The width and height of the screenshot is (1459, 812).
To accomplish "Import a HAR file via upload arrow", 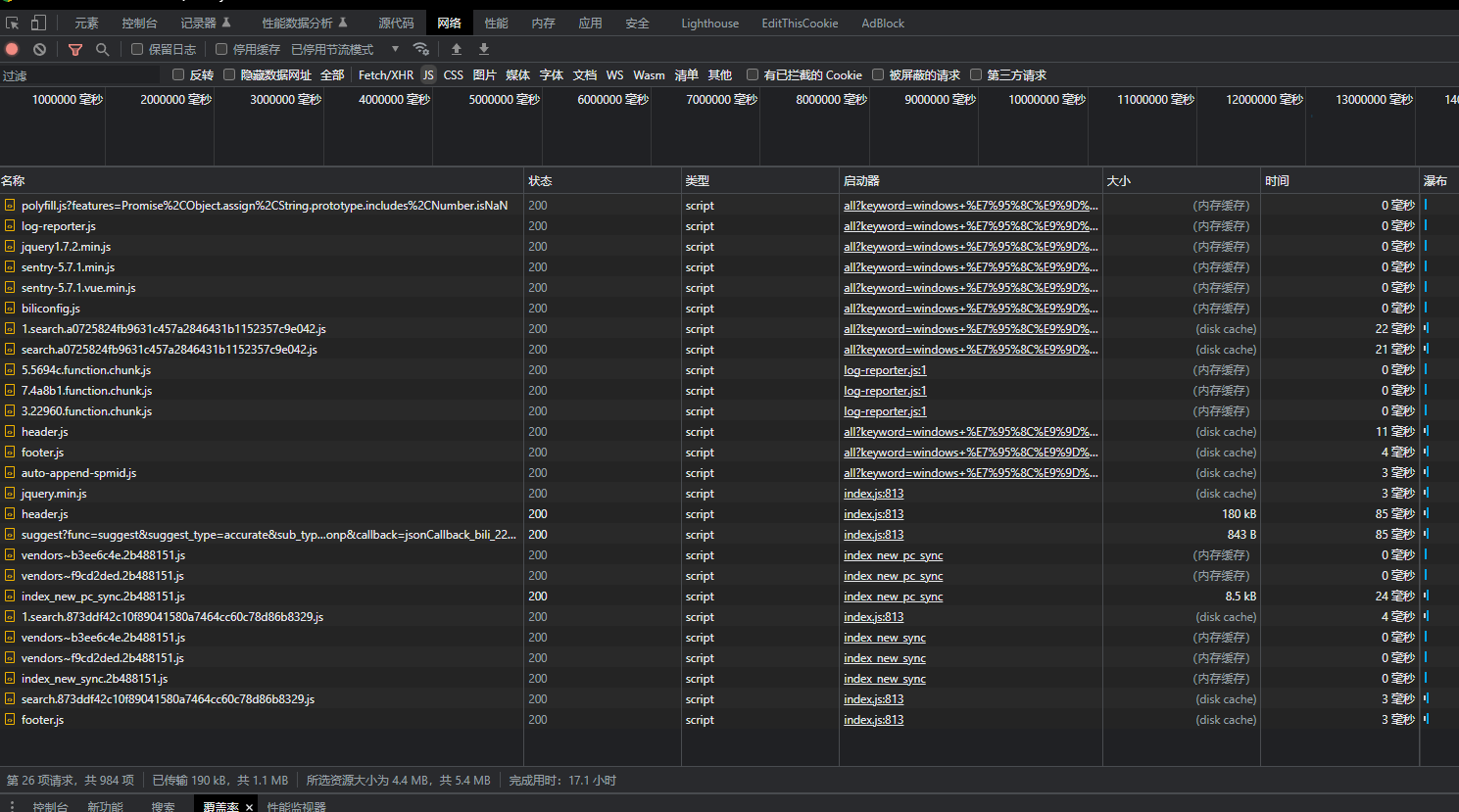I will (457, 49).
